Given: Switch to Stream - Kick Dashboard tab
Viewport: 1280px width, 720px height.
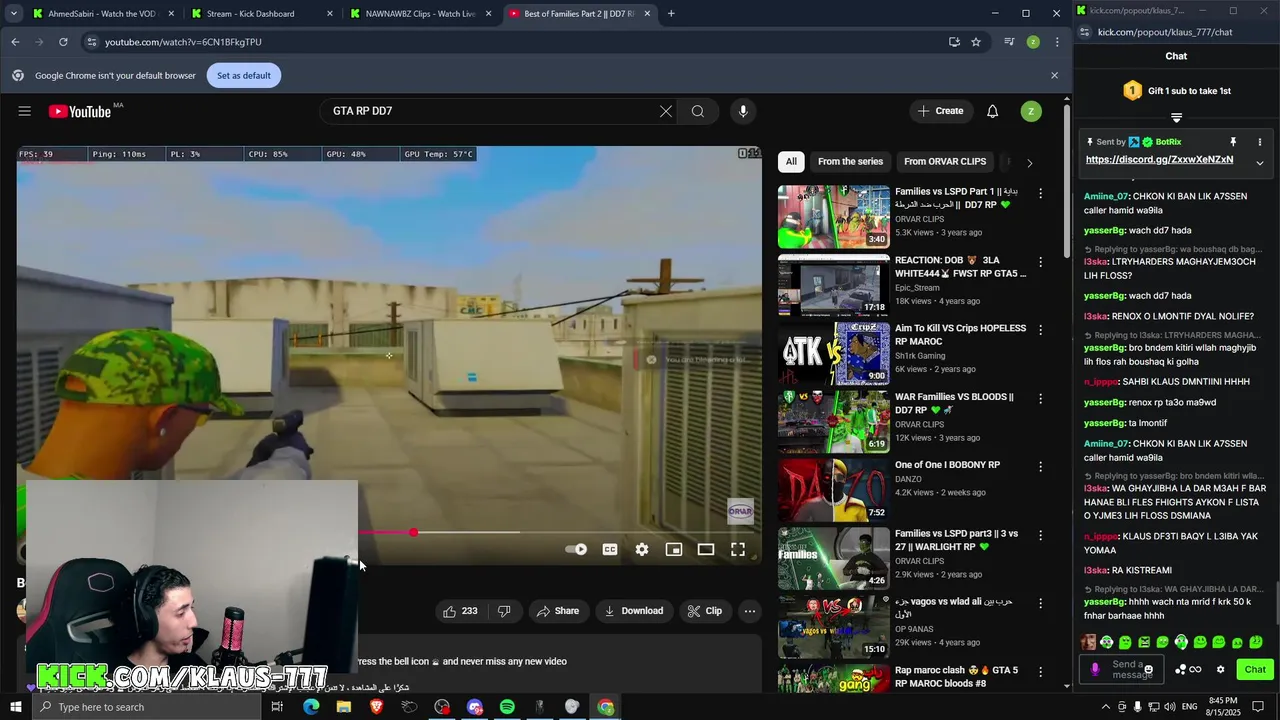Looking at the screenshot, I should [x=260, y=13].
